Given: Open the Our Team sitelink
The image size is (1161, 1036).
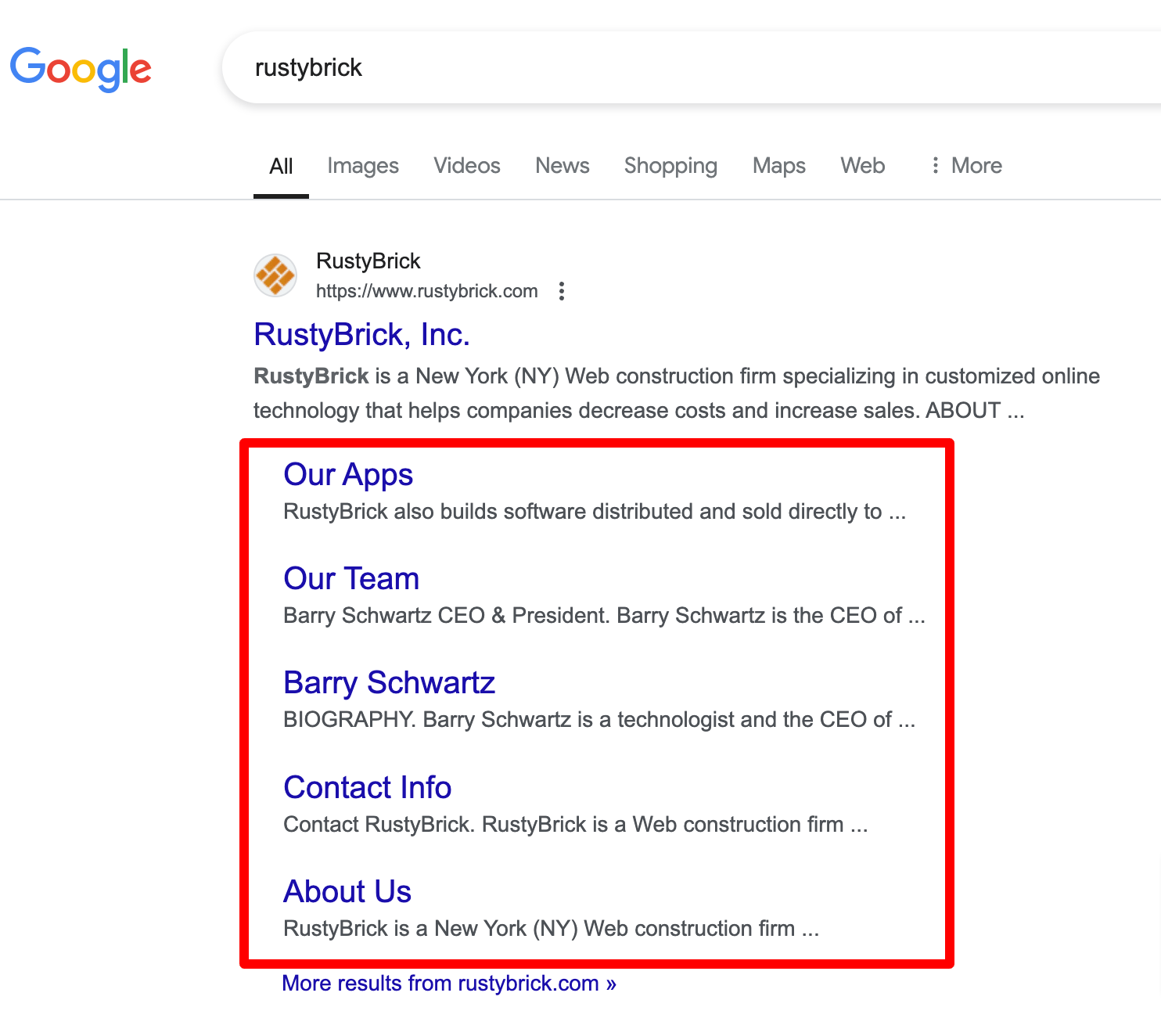Looking at the screenshot, I should pyautogui.click(x=351, y=578).
